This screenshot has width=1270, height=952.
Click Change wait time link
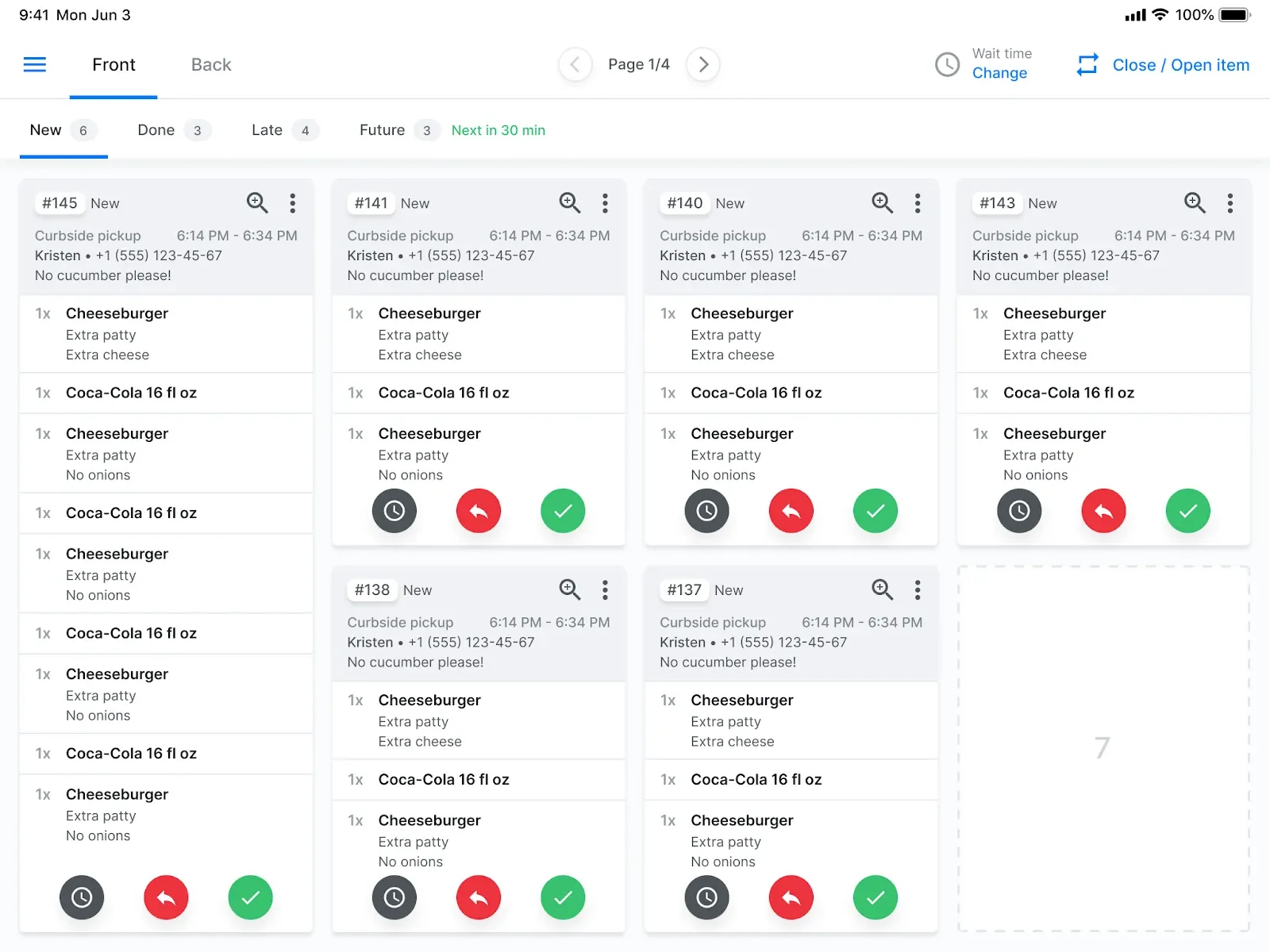[x=999, y=73]
